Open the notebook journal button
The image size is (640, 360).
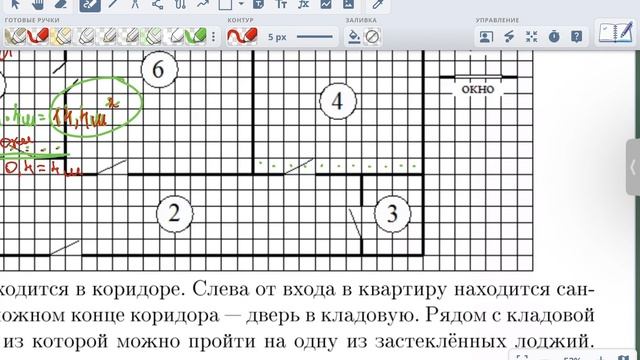click(x=615, y=33)
